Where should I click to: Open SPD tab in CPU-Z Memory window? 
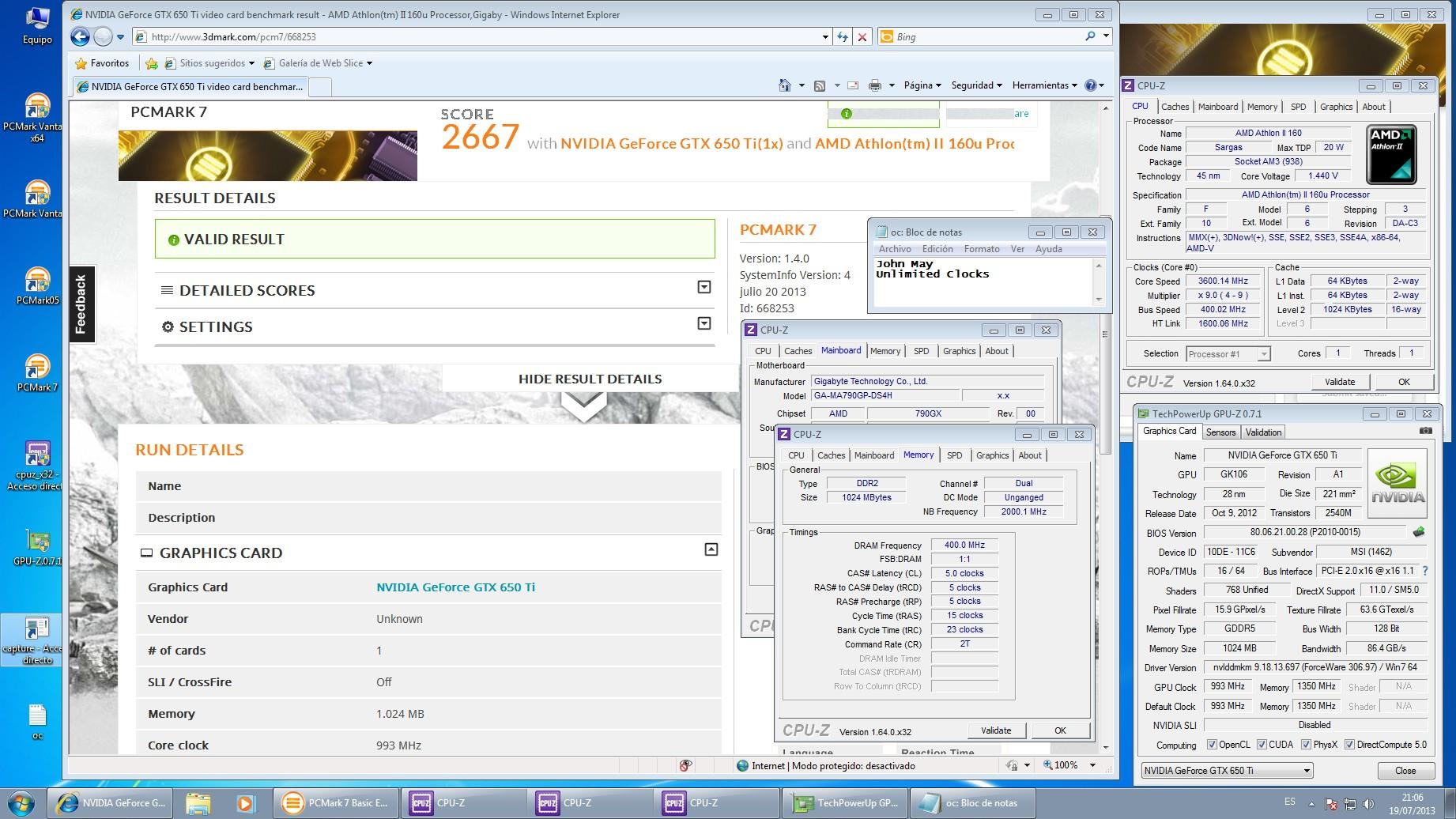pos(954,455)
